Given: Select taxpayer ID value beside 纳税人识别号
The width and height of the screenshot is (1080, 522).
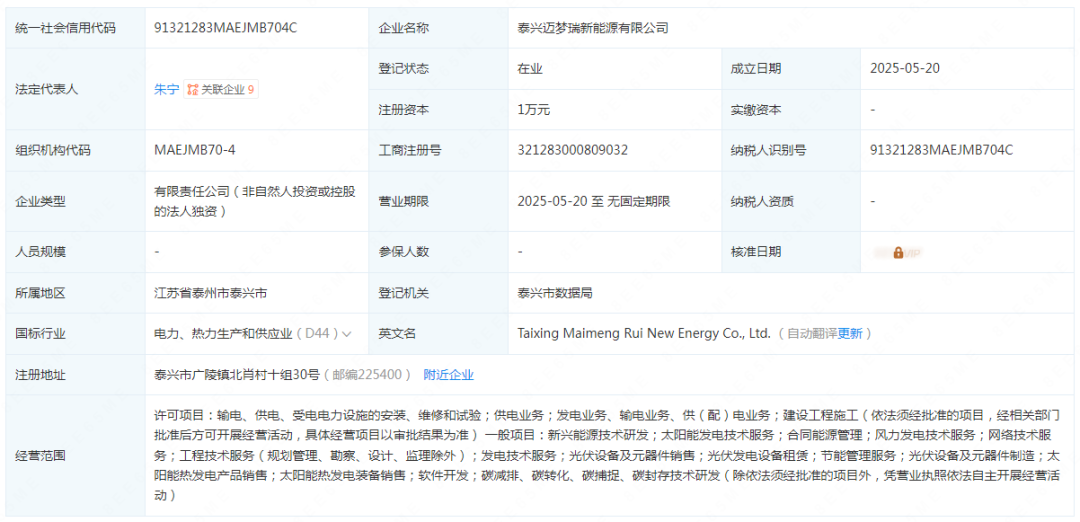Looking at the screenshot, I should (x=942, y=150).
